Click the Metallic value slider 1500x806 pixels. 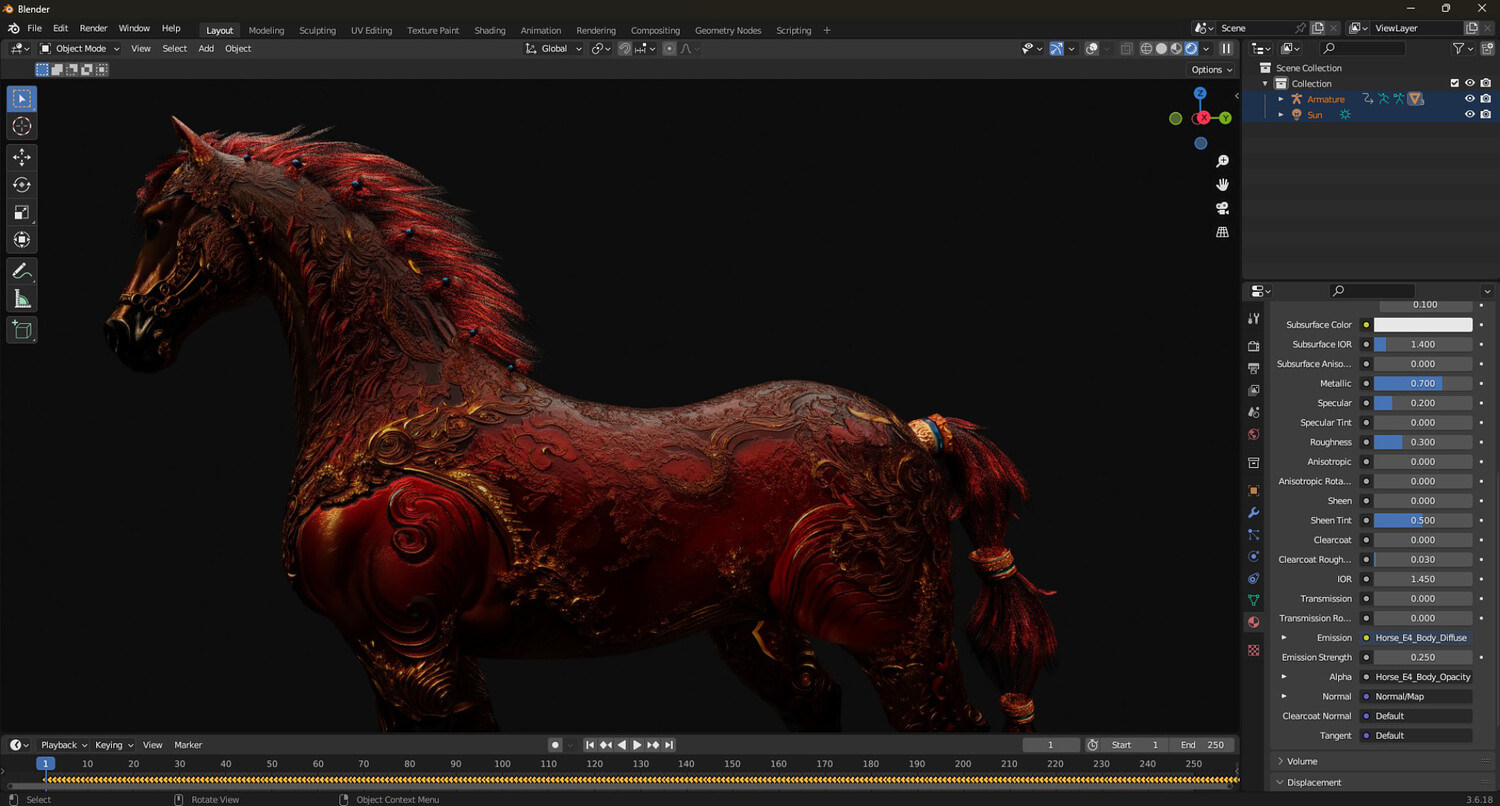click(x=1422, y=383)
